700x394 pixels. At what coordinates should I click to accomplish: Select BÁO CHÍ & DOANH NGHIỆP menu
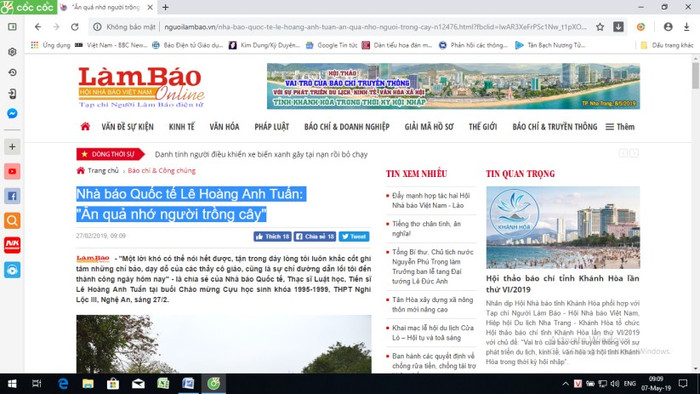tap(347, 127)
